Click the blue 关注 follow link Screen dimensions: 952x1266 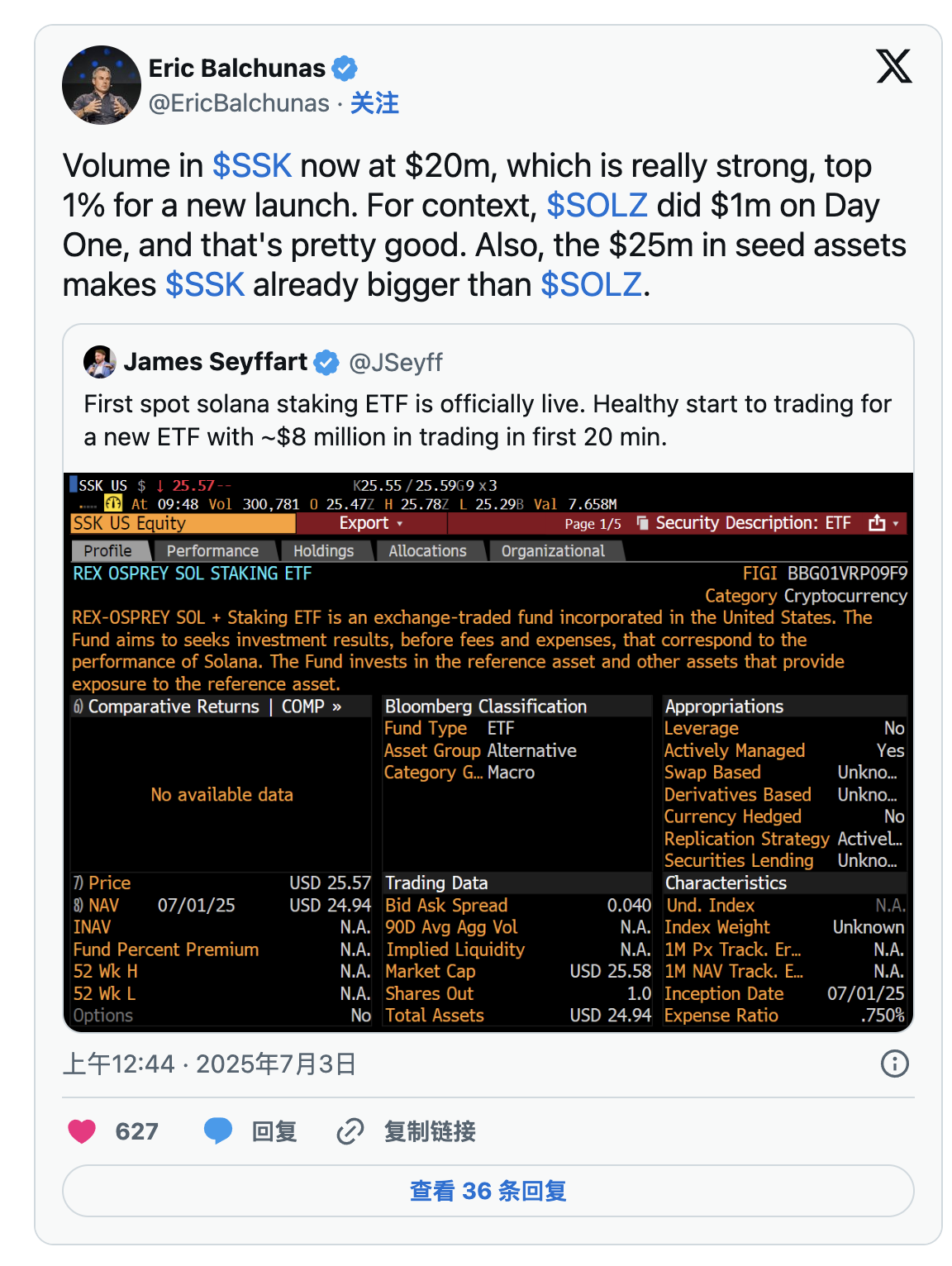[374, 103]
